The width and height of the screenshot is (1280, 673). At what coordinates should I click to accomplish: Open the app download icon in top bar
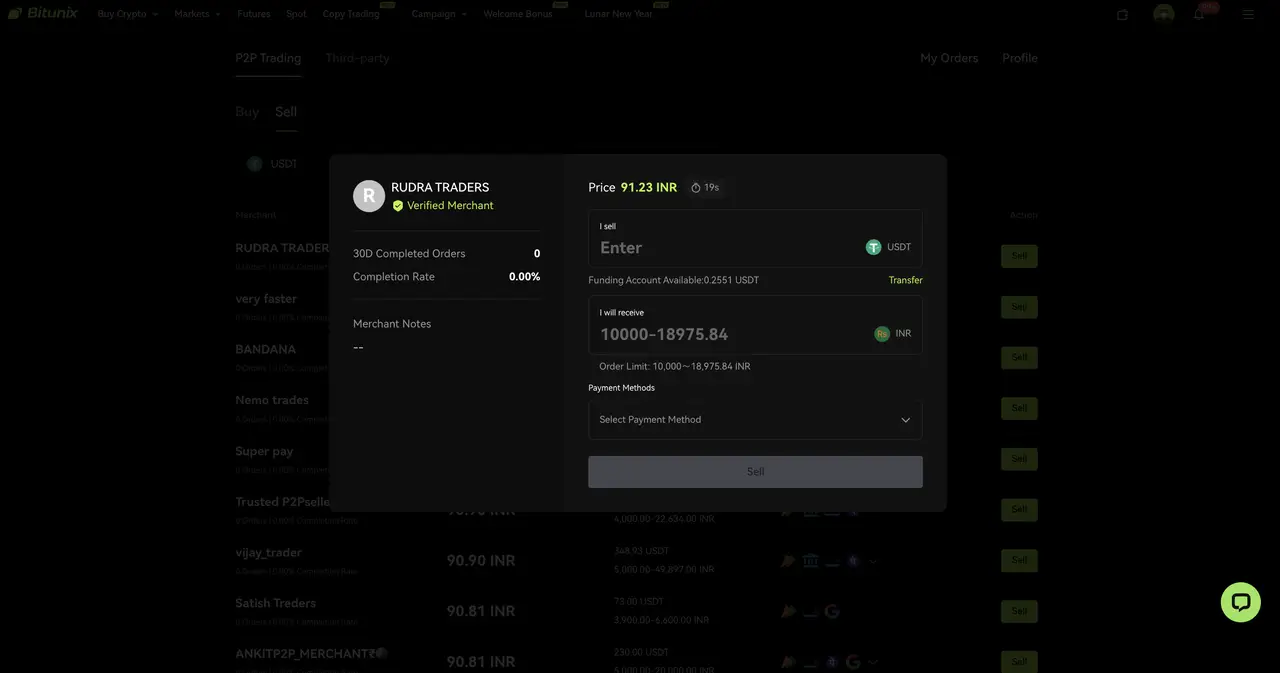pos(1121,14)
